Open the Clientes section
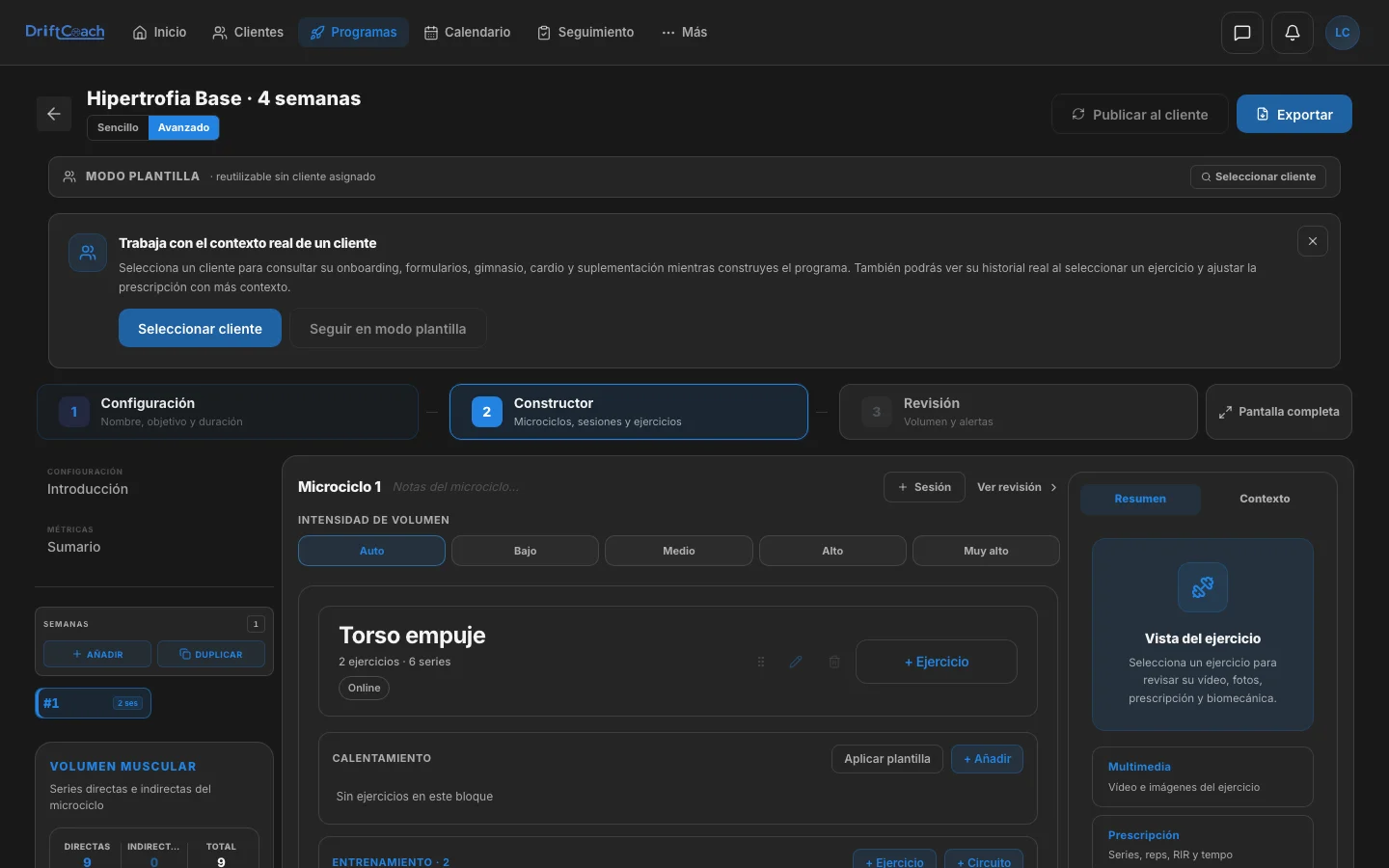Viewport: 1389px width, 868px height. point(248,32)
